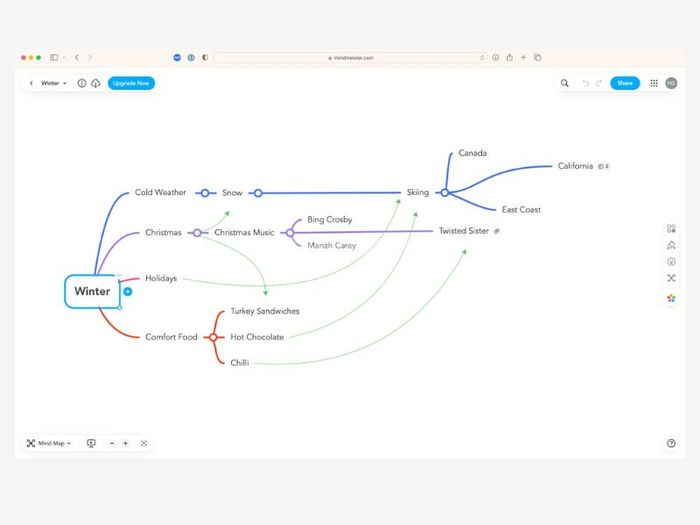Image resolution: width=700 pixels, height=525 pixels.
Task: Click the Upgrade Now button
Action: pyautogui.click(x=131, y=83)
